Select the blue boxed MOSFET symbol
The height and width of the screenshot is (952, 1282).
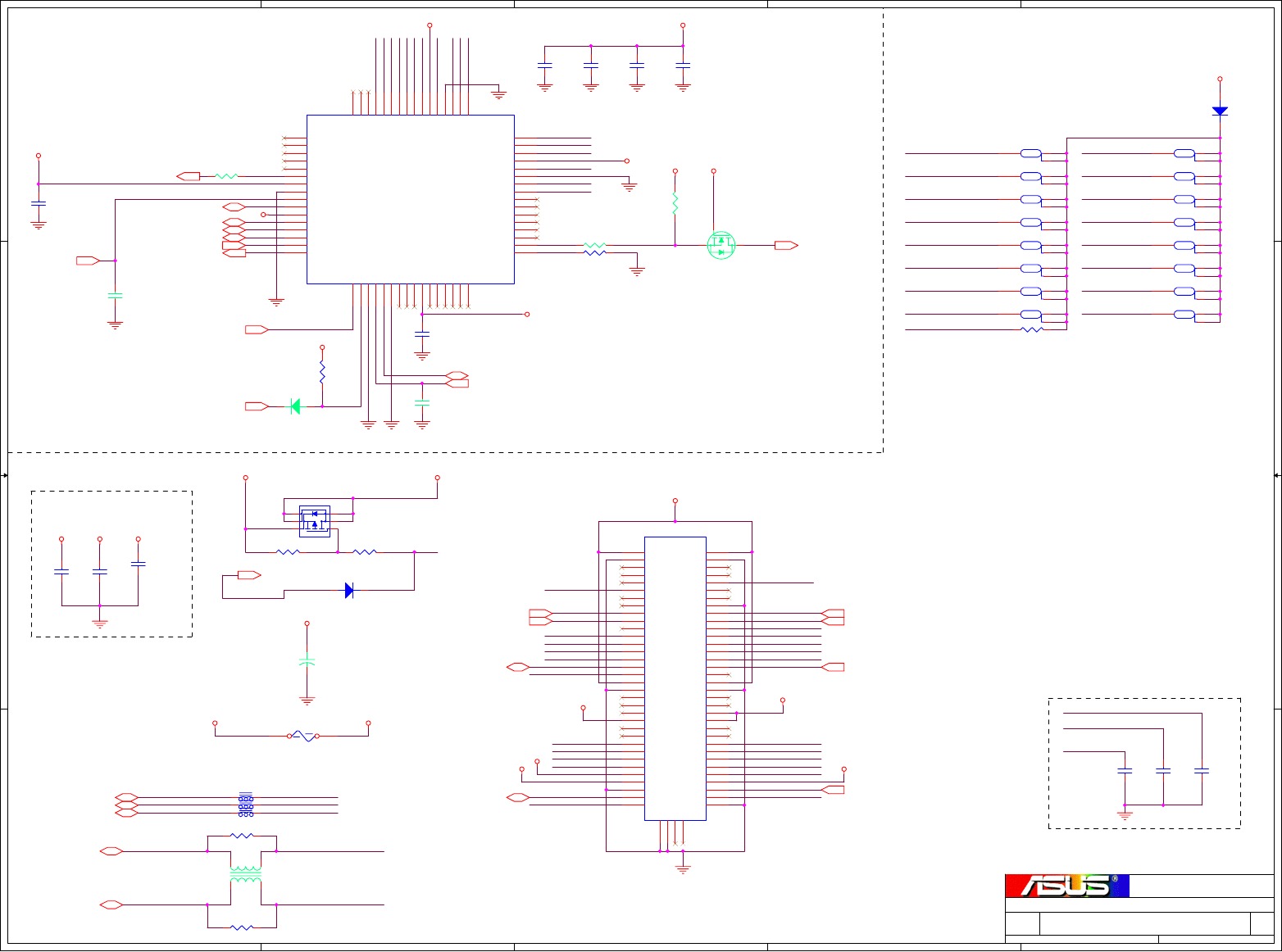point(315,521)
